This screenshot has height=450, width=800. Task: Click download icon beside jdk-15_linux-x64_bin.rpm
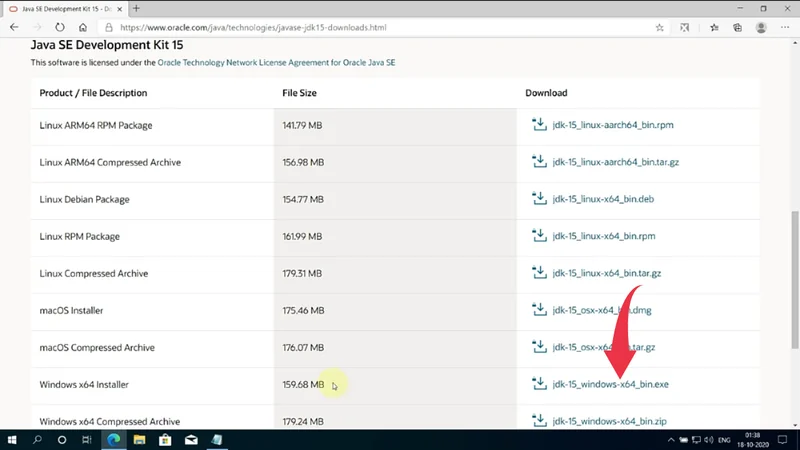(538, 236)
